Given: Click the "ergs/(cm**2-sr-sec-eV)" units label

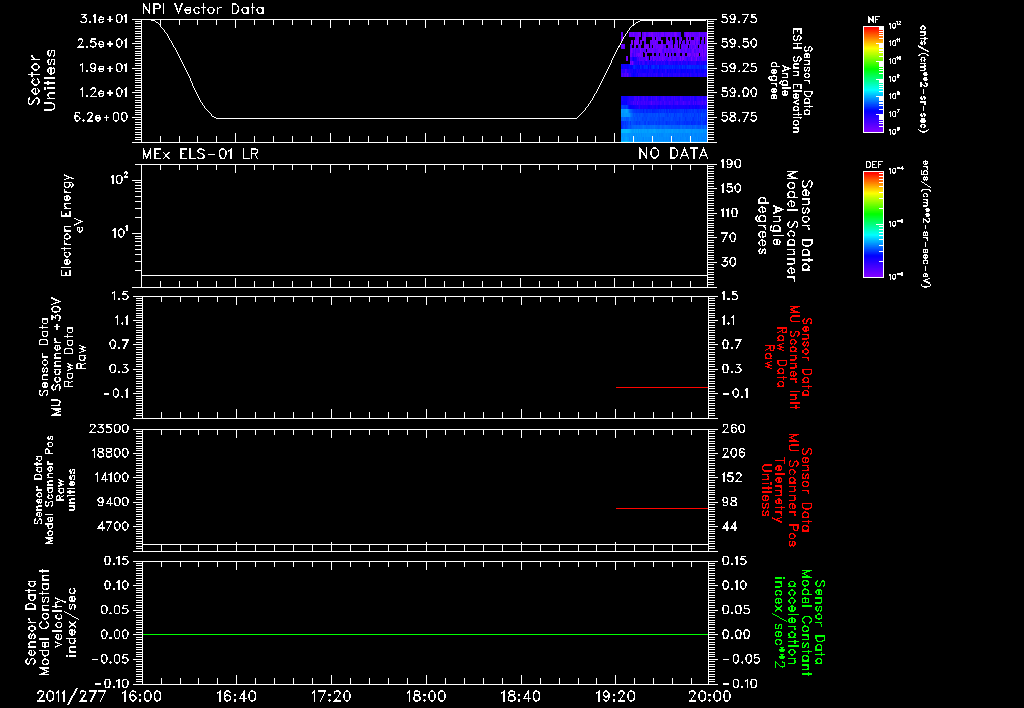Looking at the screenshot, I should (x=925, y=224).
